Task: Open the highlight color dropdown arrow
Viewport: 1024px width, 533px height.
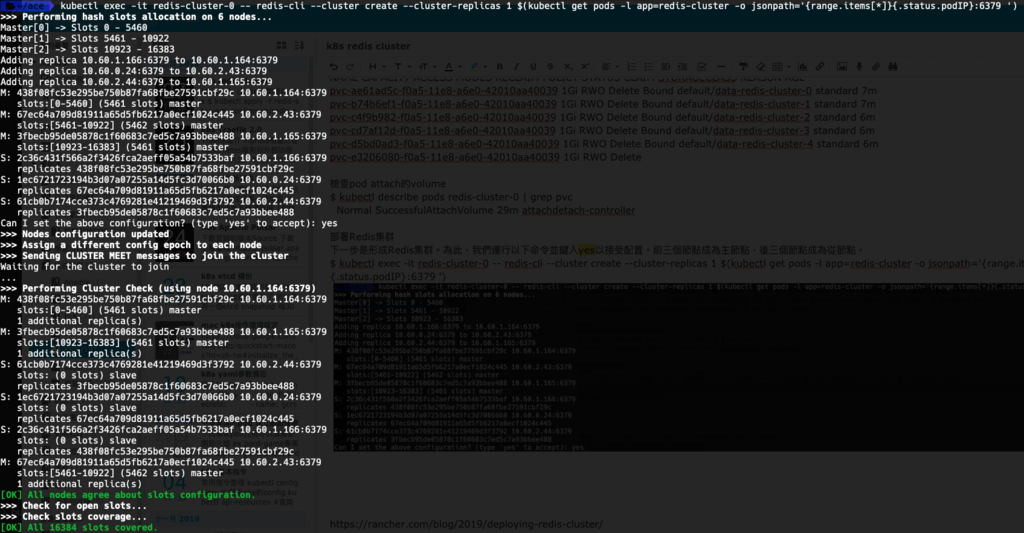Action: 485,66
